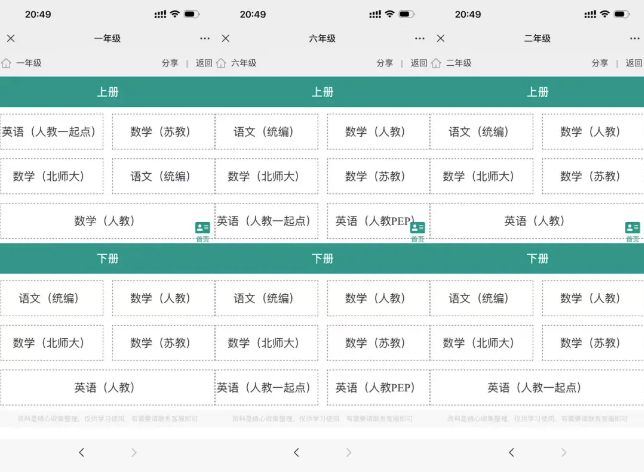Viewport: 644px width, 472px height.
Task: Open 数学(人教) in 二年级 上册
Action: click(593, 131)
